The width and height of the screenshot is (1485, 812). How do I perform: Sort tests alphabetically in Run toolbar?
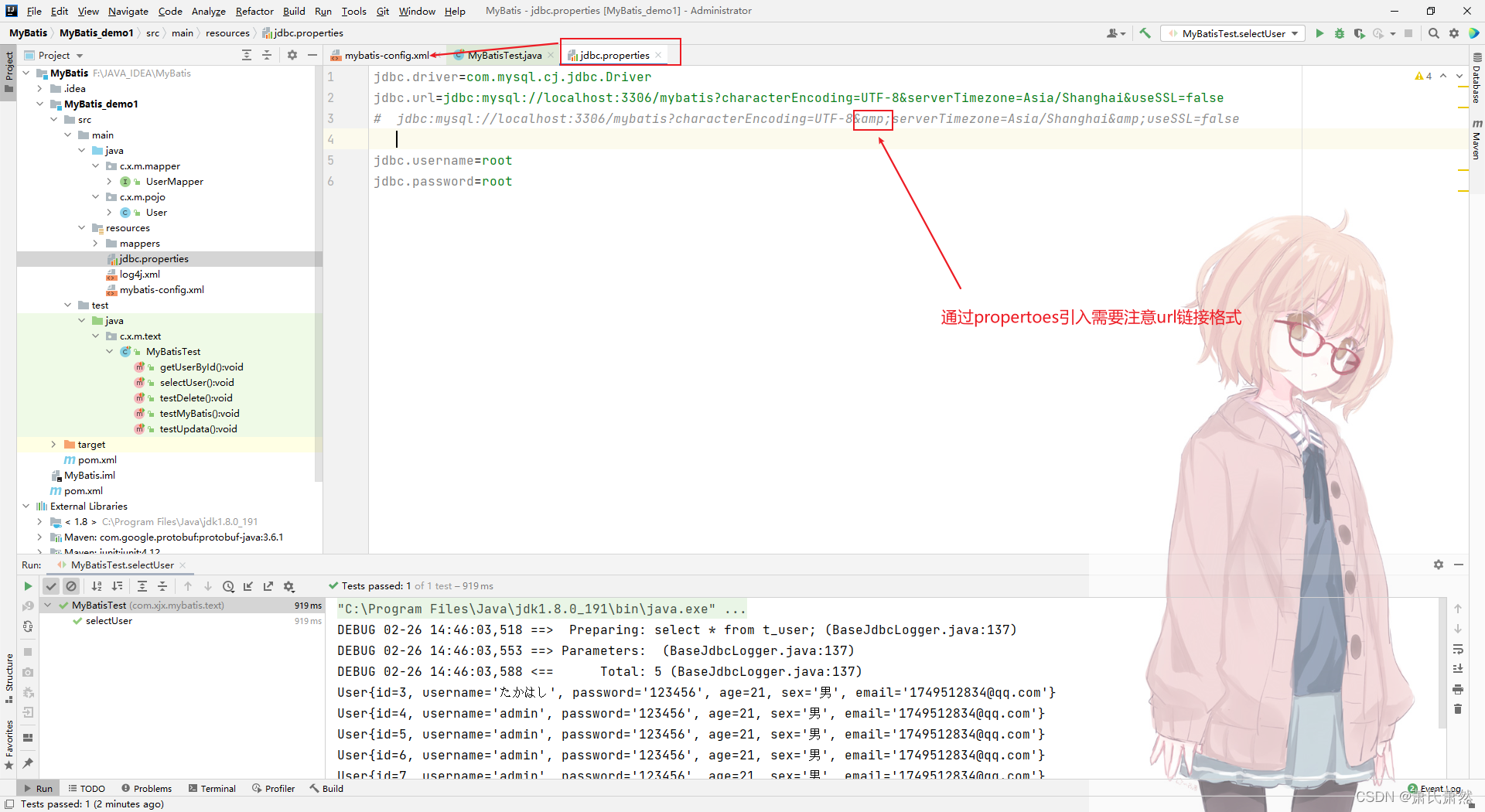coord(97,586)
